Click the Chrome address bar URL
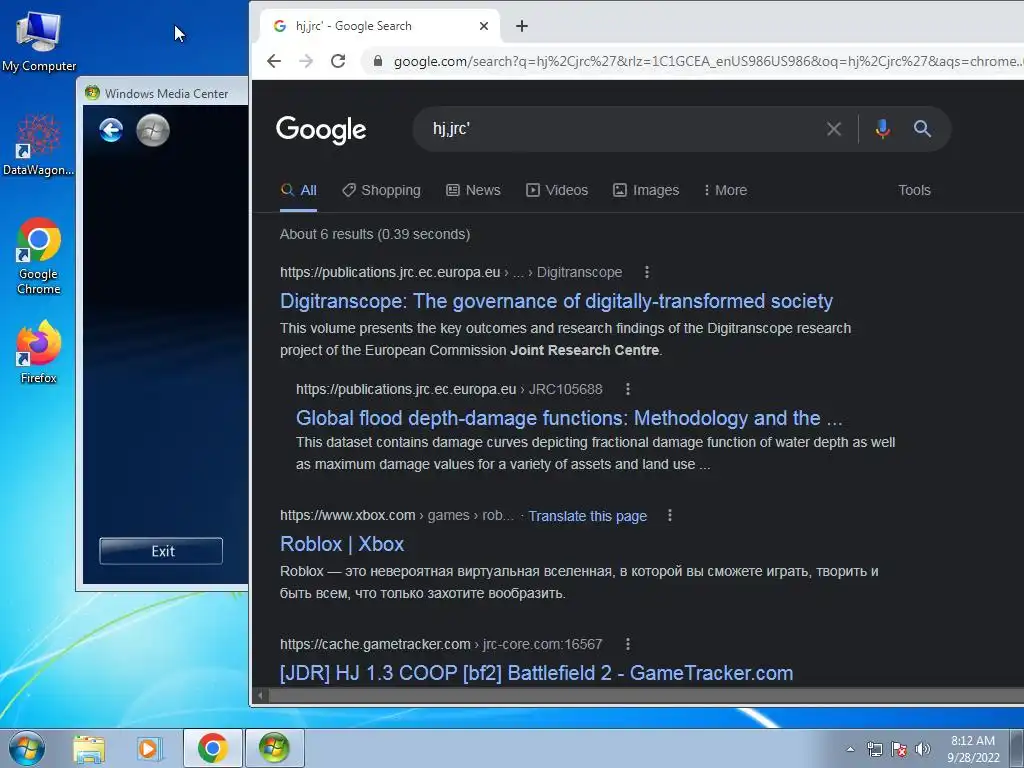This screenshot has width=1024, height=768. tap(705, 61)
